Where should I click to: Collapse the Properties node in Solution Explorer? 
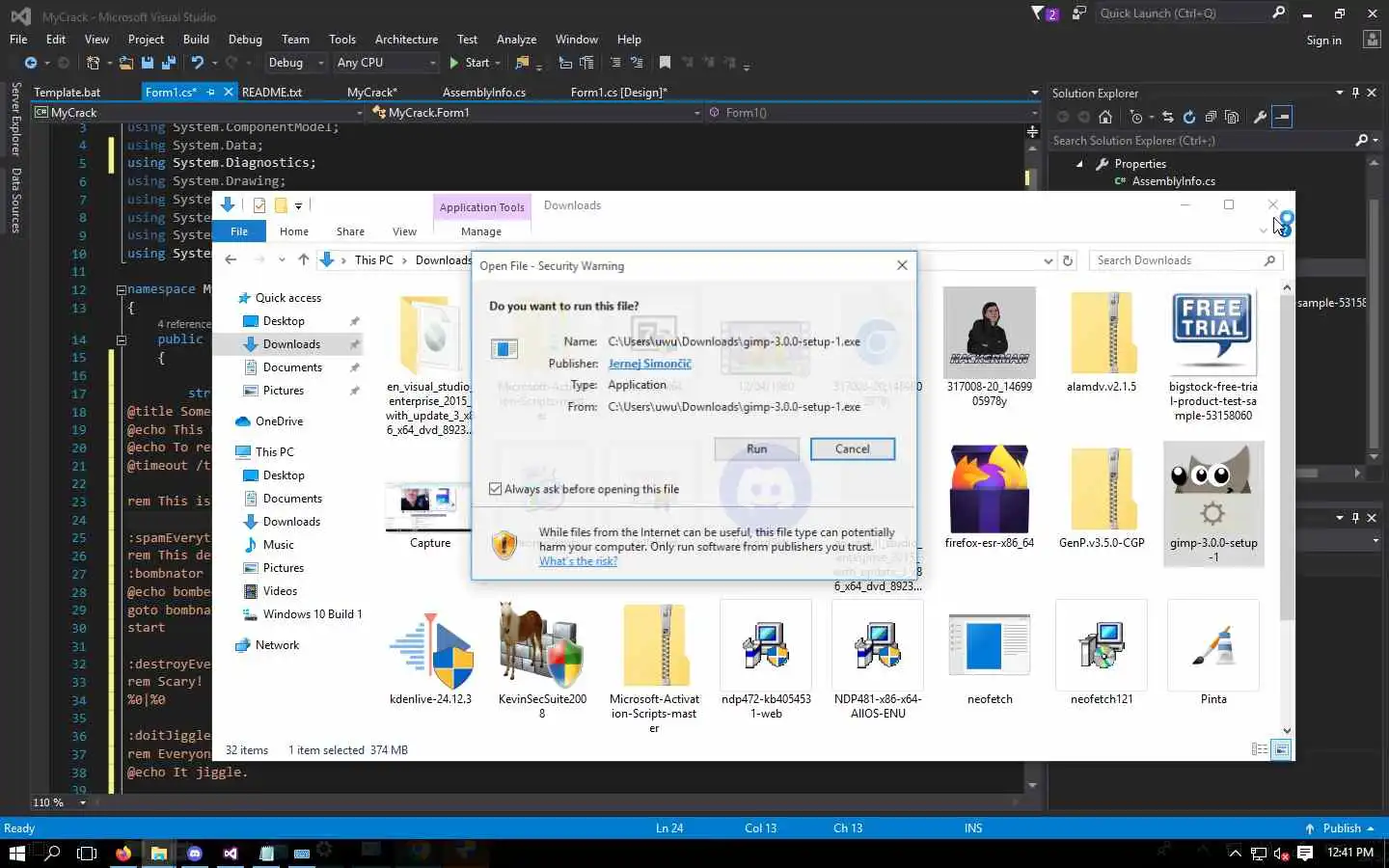click(x=1079, y=164)
